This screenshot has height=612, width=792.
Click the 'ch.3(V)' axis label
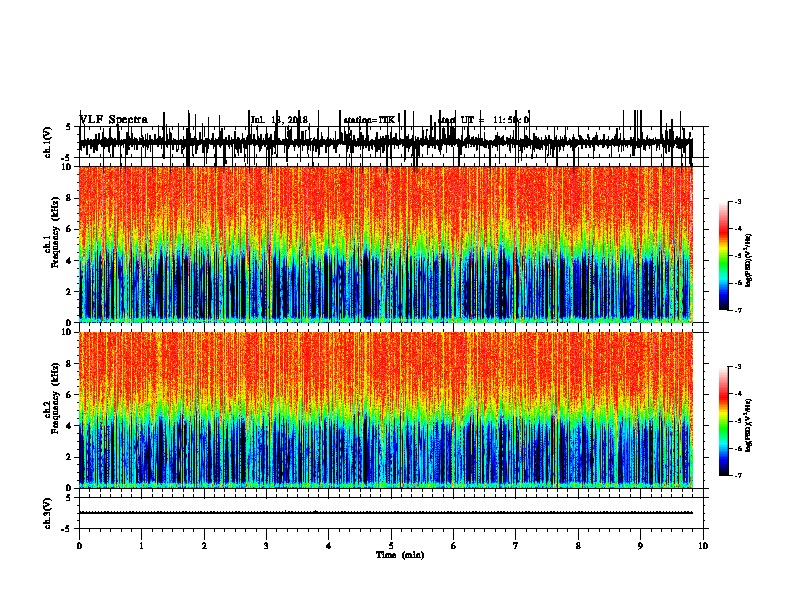tap(48, 513)
